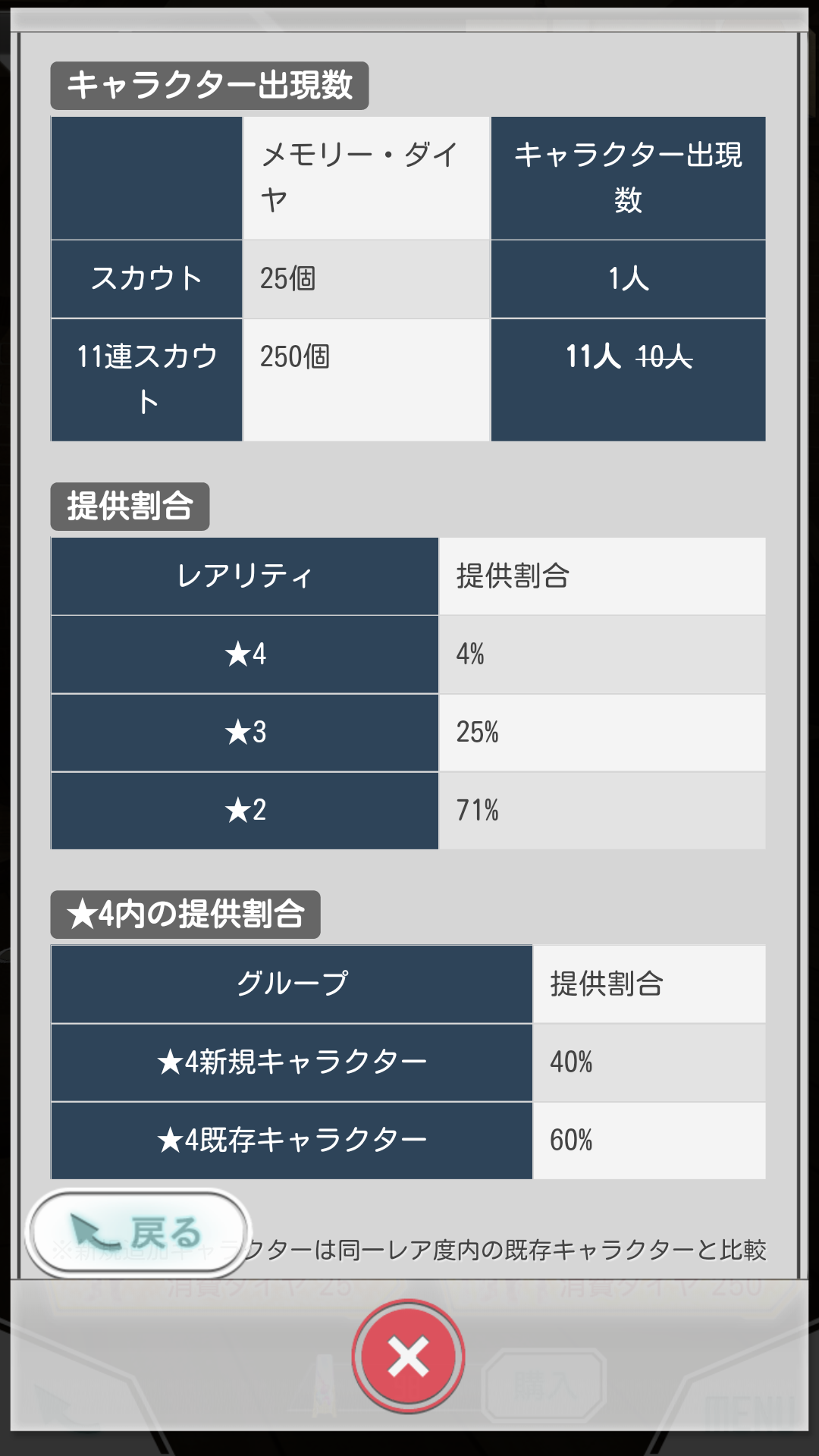Tap the メモリー・ダイヤ column header
This screenshot has height=1456, width=819.
pyautogui.click(x=366, y=177)
